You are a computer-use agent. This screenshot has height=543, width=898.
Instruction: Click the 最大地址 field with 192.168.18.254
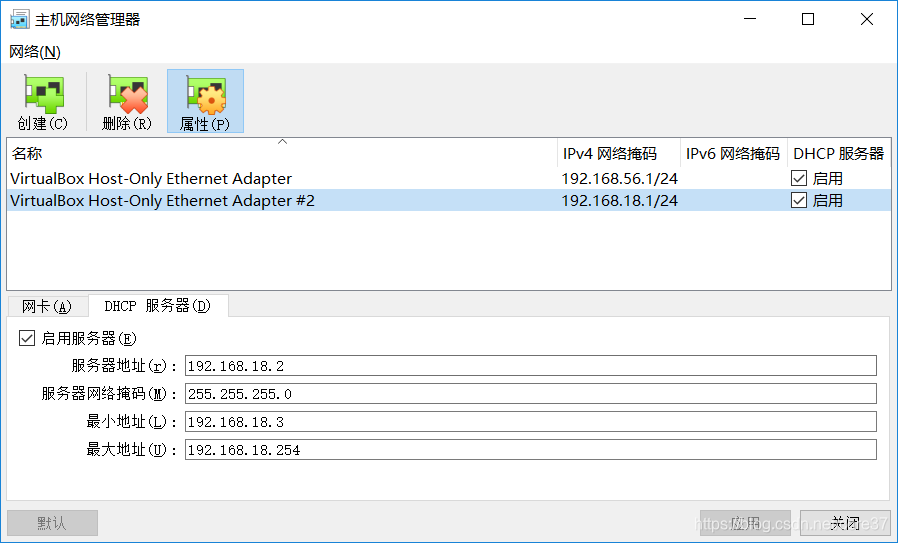530,450
